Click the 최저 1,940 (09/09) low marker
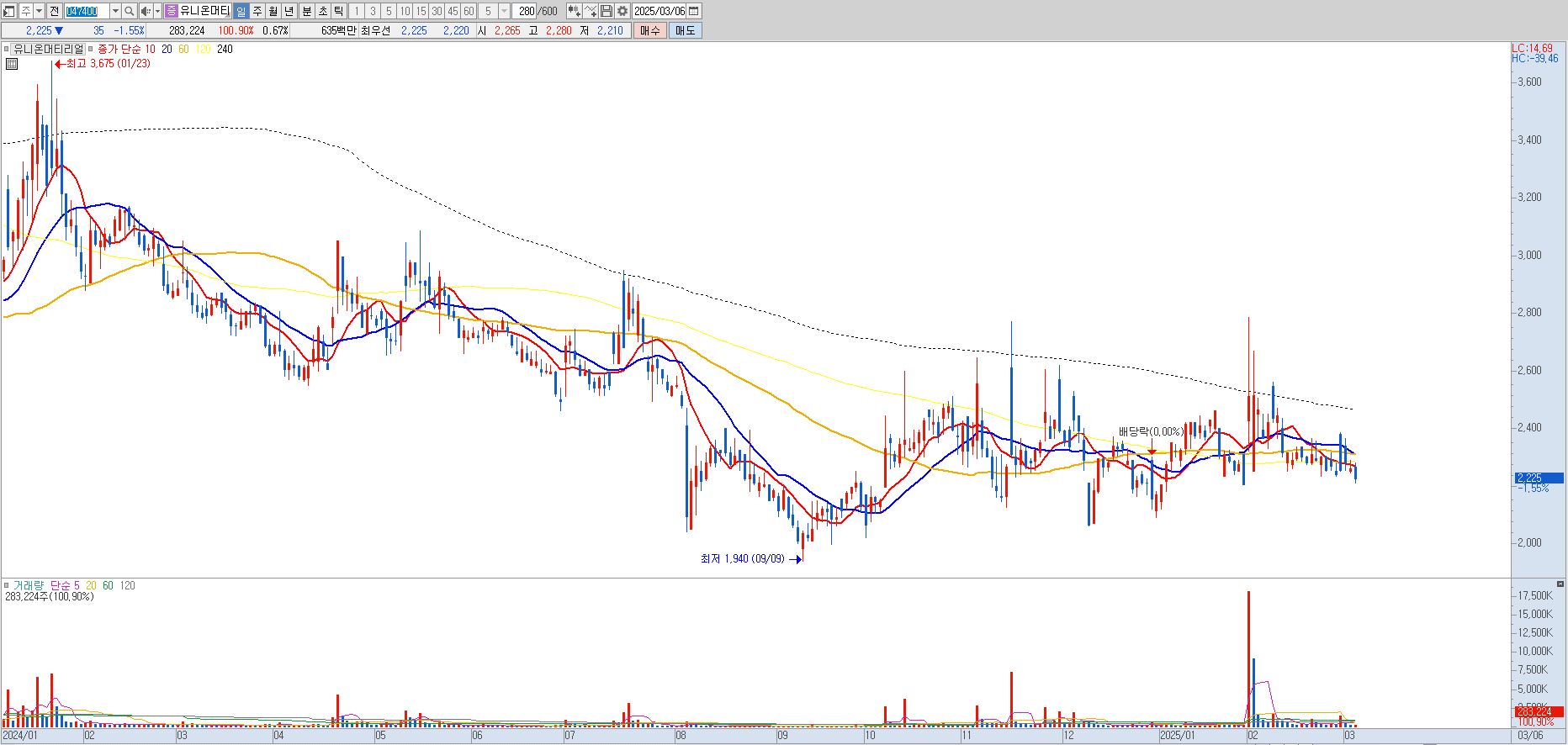This screenshot has width=1568, height=745. pos(751,558)
